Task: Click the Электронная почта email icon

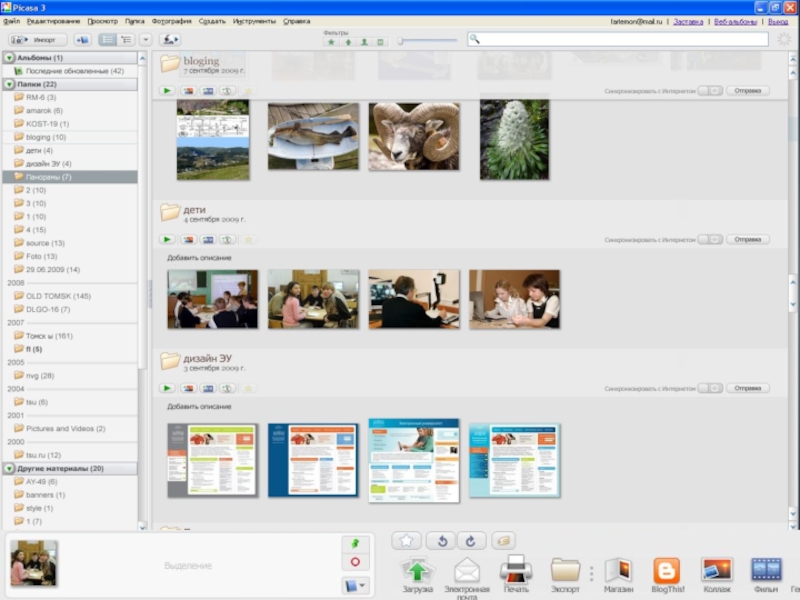Action: point(467,578)
